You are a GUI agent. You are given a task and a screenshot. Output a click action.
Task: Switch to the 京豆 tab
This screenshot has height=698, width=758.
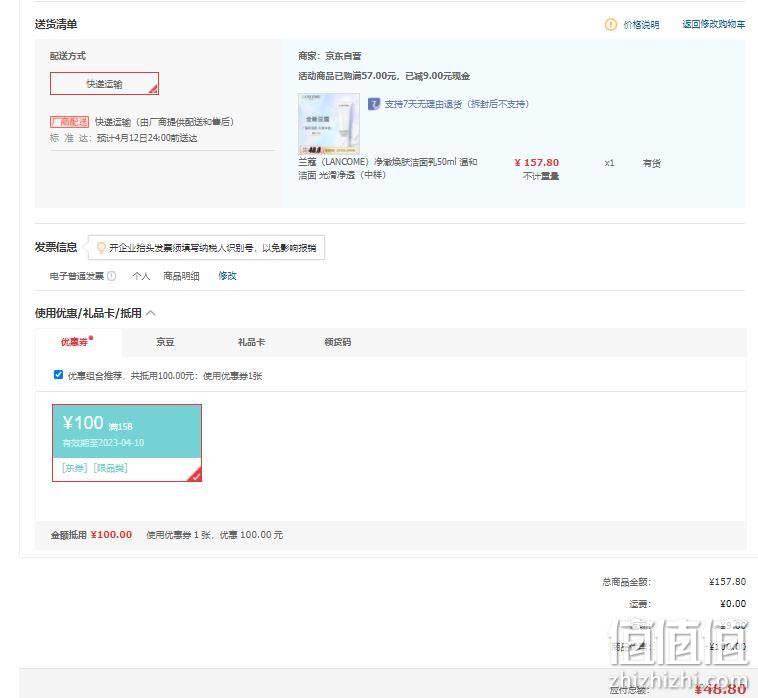[x=165, y=342]
